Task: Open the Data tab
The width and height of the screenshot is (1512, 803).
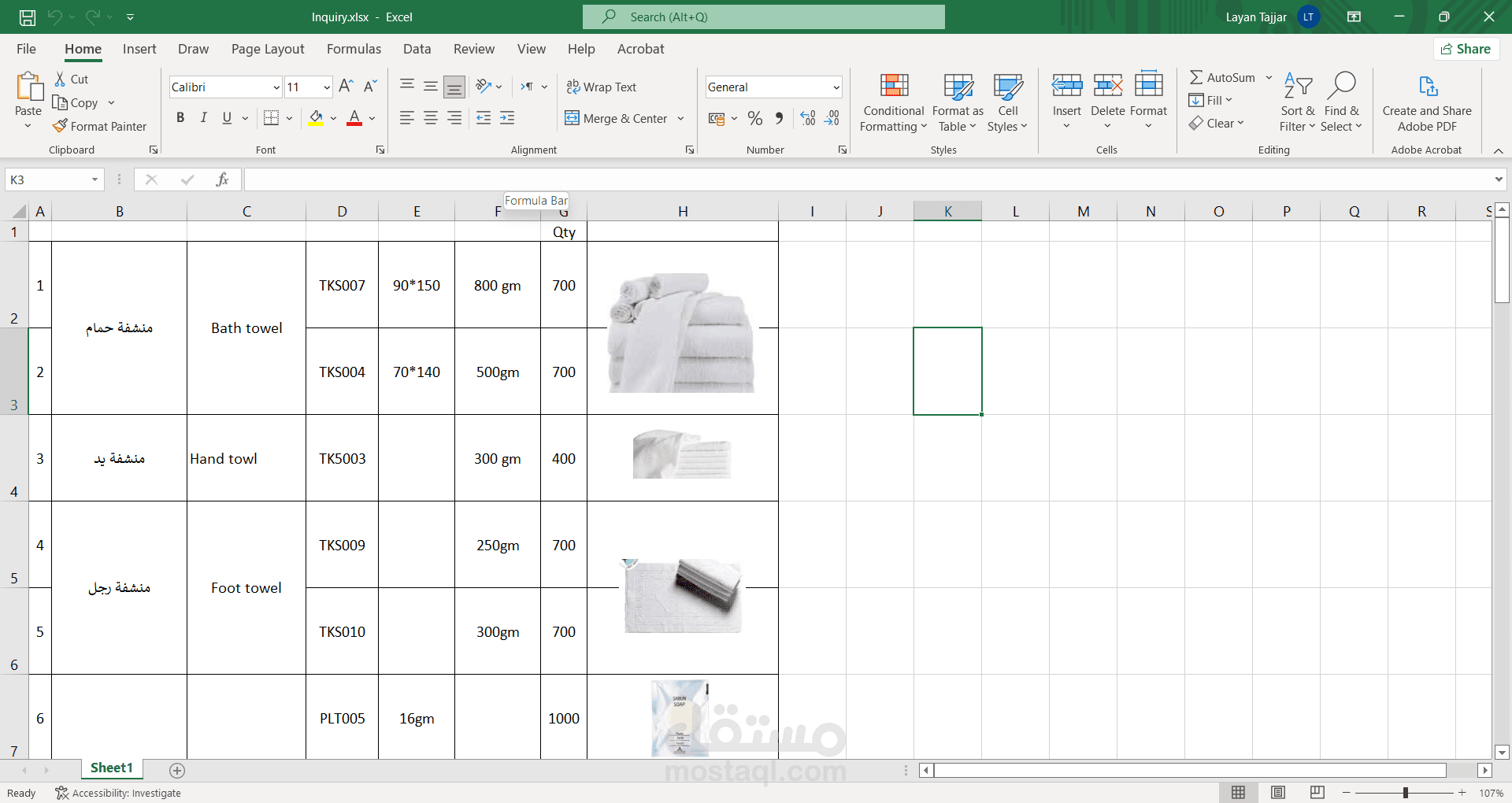Action: (417, 49)
